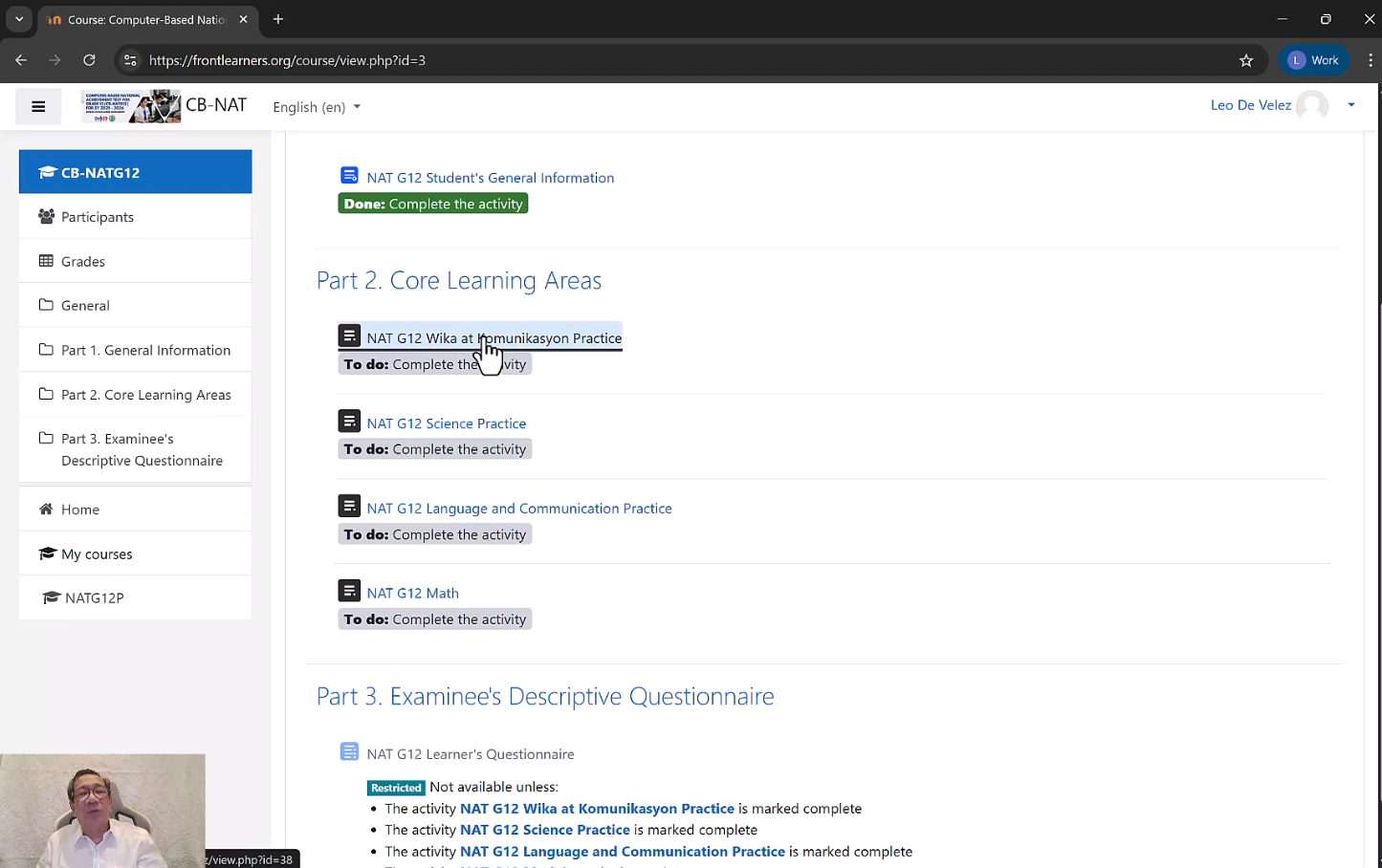This screenshot has width=1382, height=868.
Task: Click the Student's General Information activity icon
Action: click(x=349, y=176)
